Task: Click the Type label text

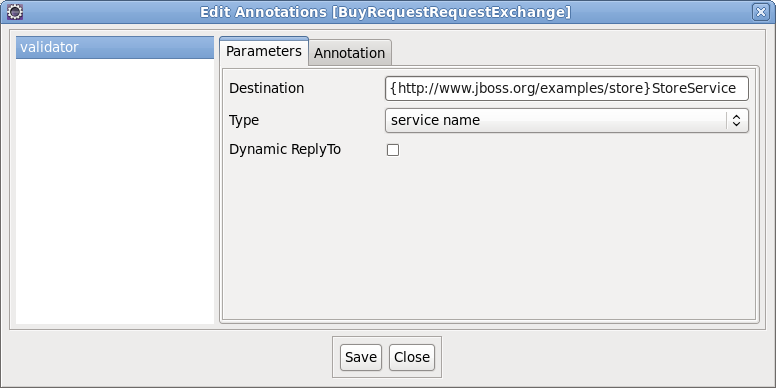Action: click(244, 120)
